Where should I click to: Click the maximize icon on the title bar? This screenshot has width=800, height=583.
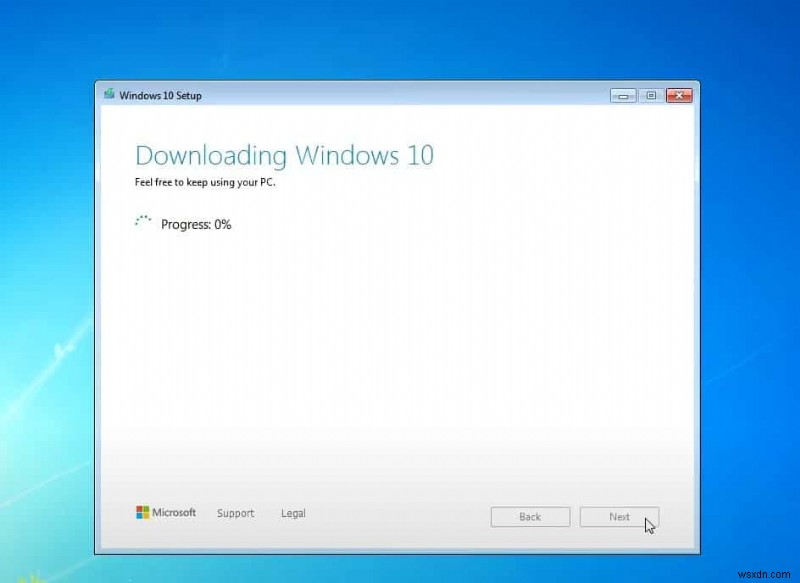651,95
